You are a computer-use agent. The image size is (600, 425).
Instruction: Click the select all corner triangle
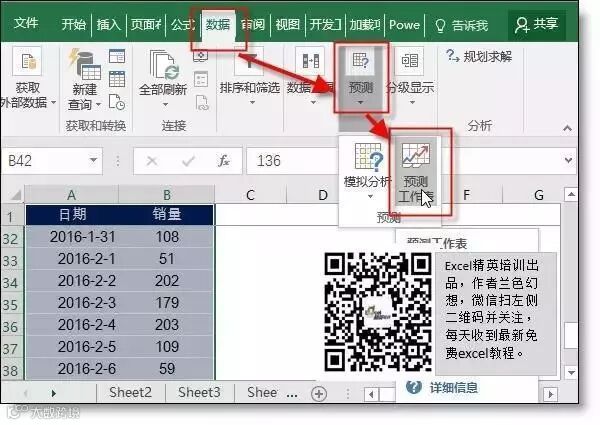click(x=15, y=195)
